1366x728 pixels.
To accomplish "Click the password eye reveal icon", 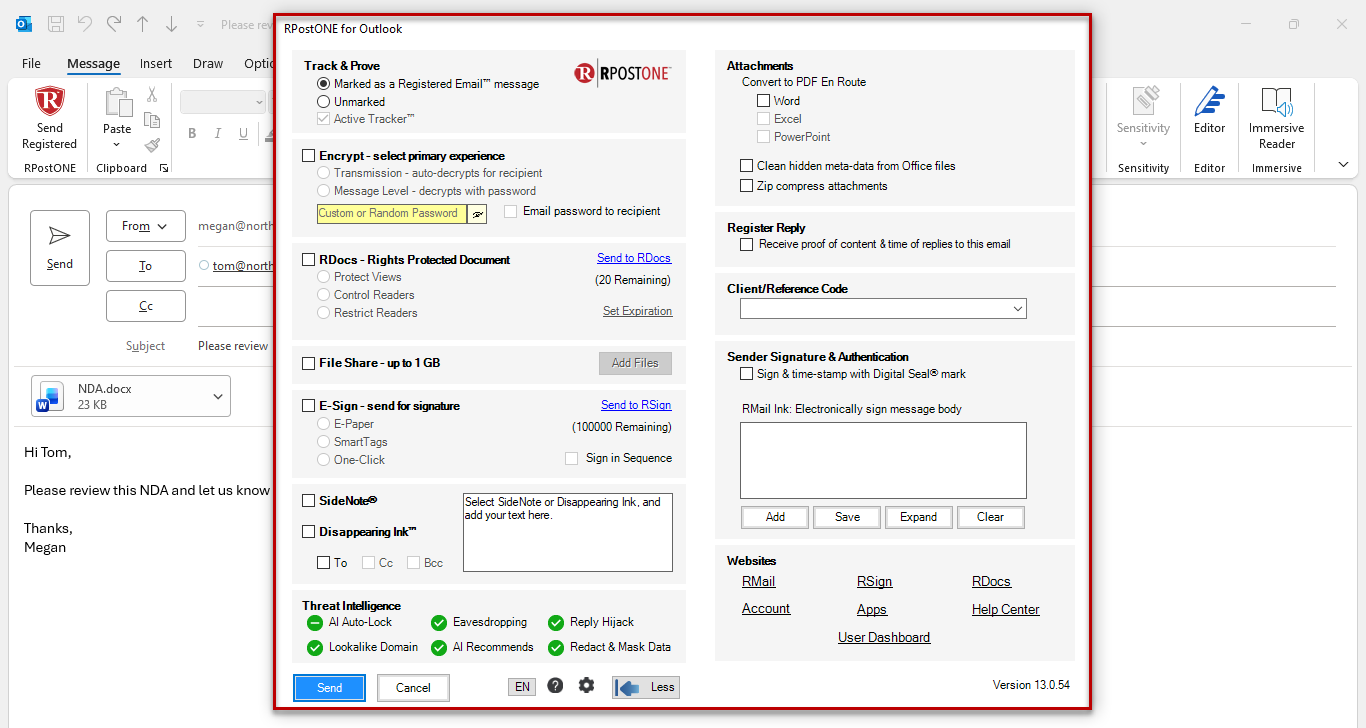I will point(478,214).
